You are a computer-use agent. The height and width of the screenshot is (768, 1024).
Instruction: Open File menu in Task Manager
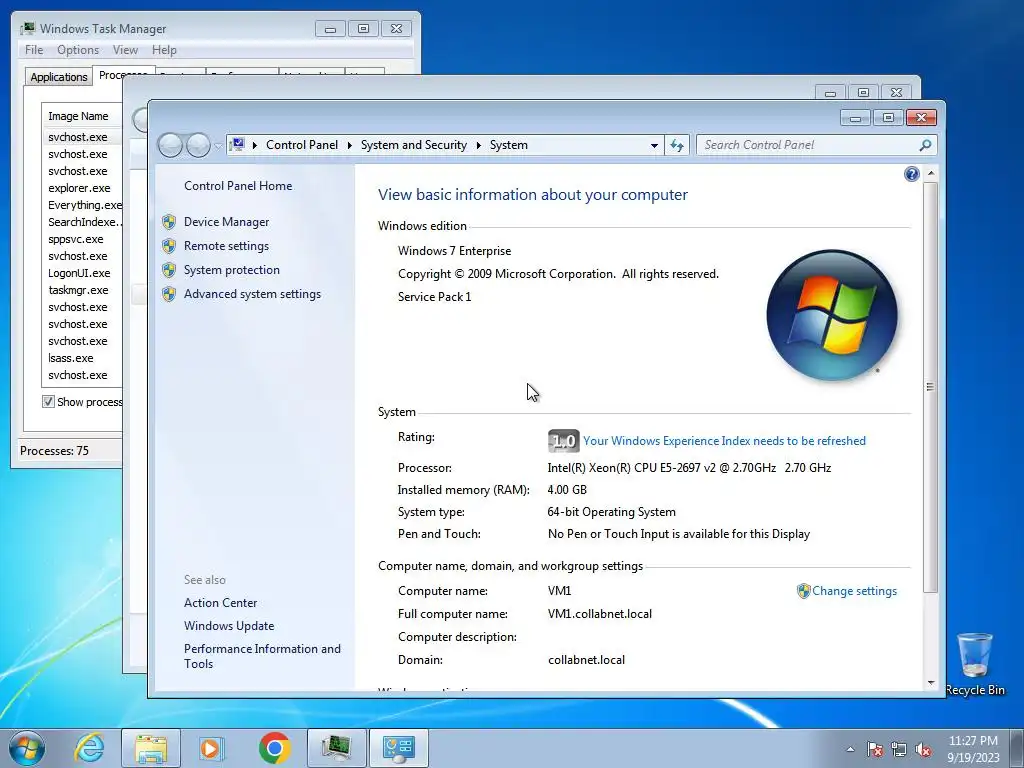click(34, 50)
